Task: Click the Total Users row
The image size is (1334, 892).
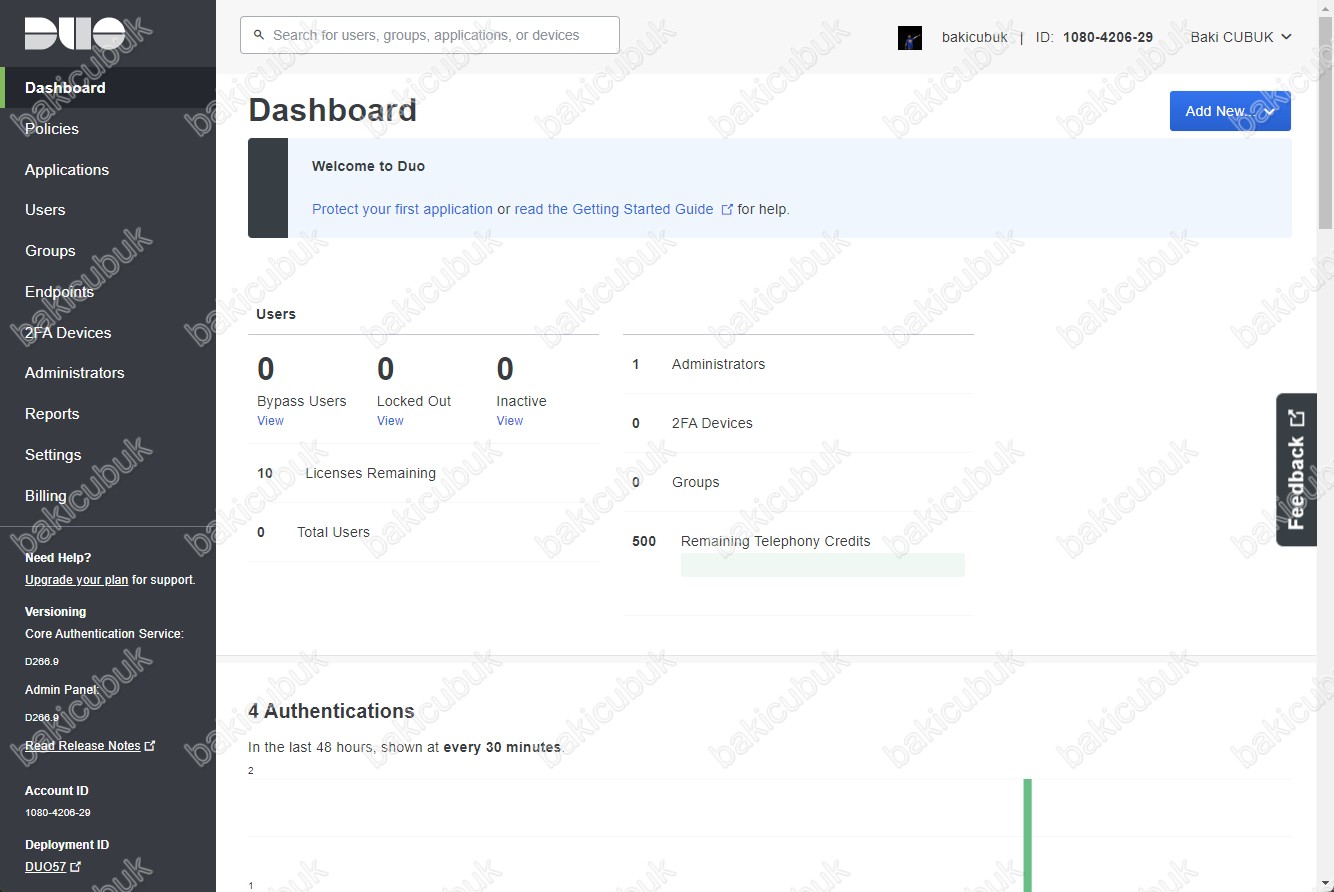Action: coord(424,532)
